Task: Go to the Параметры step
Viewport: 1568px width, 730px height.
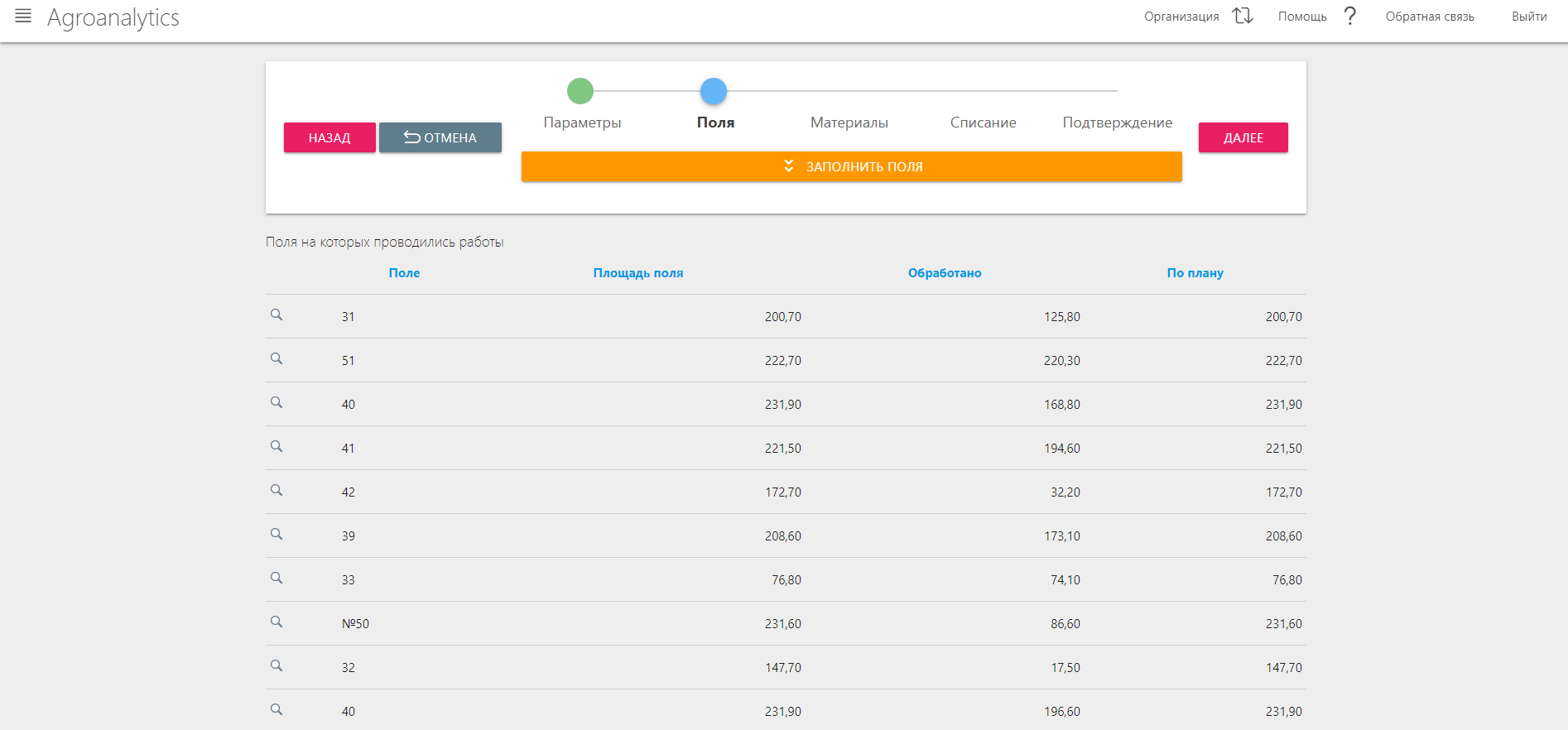Action: tap(581, 122)
